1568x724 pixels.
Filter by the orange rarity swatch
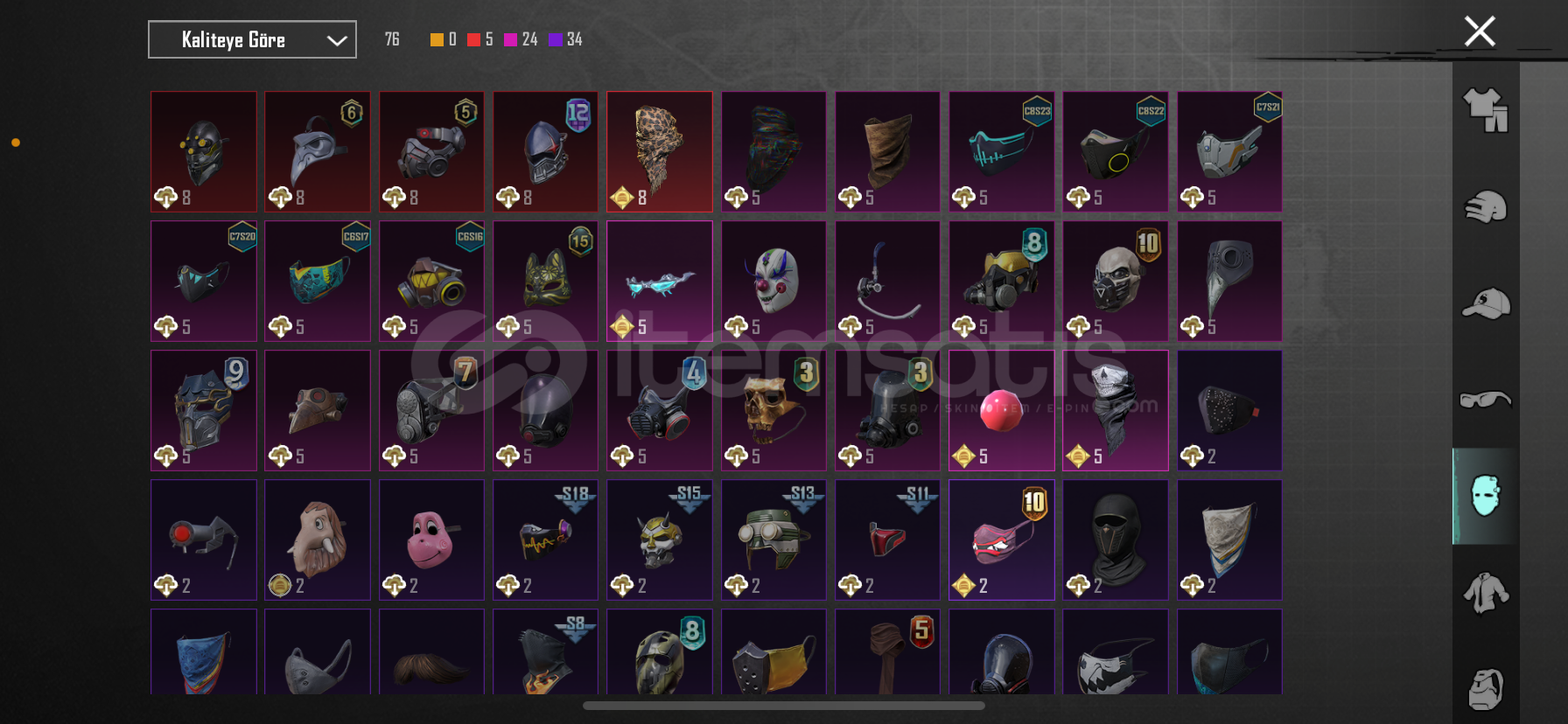click(437, 39)
